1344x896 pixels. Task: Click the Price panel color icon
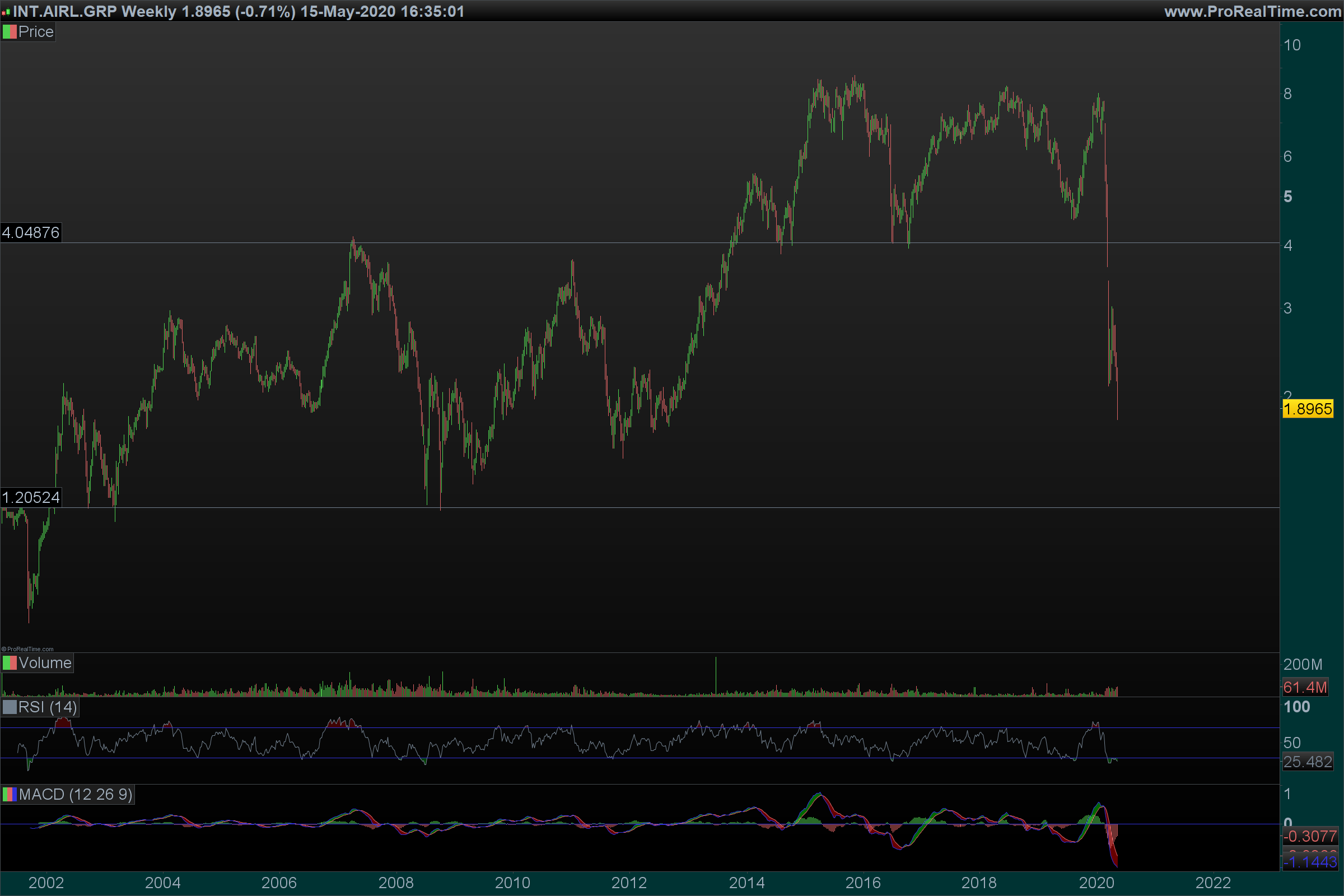tap(10, 32)
